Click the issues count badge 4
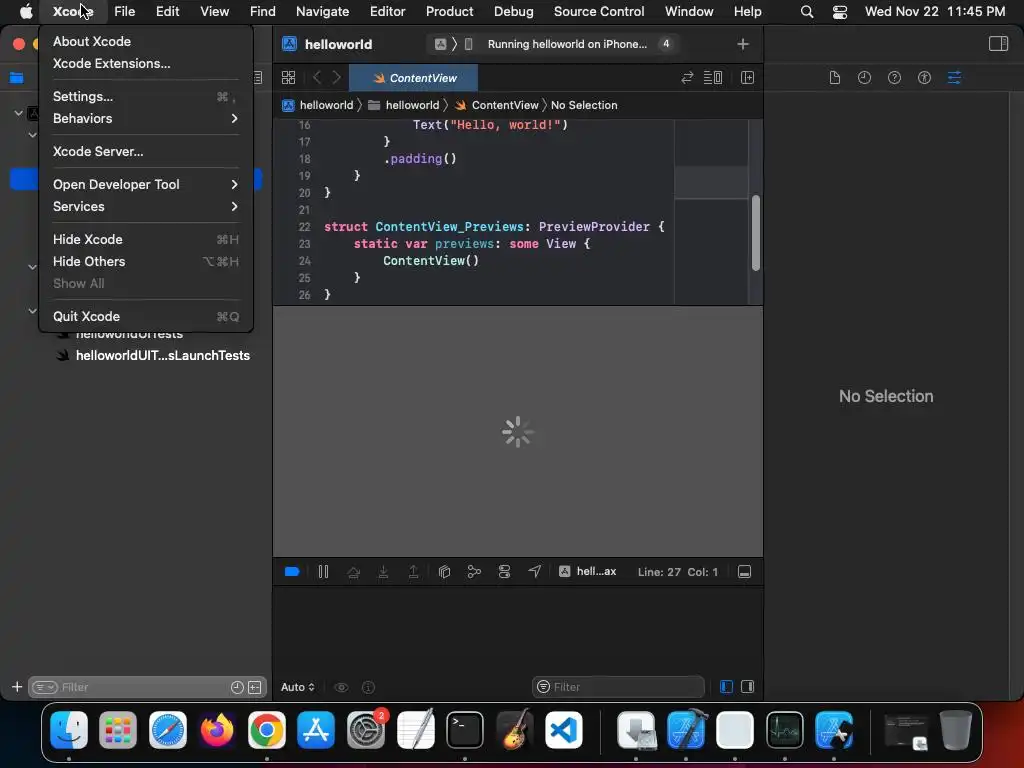Viewport: 1024px width, 768px height. [665, 44]
